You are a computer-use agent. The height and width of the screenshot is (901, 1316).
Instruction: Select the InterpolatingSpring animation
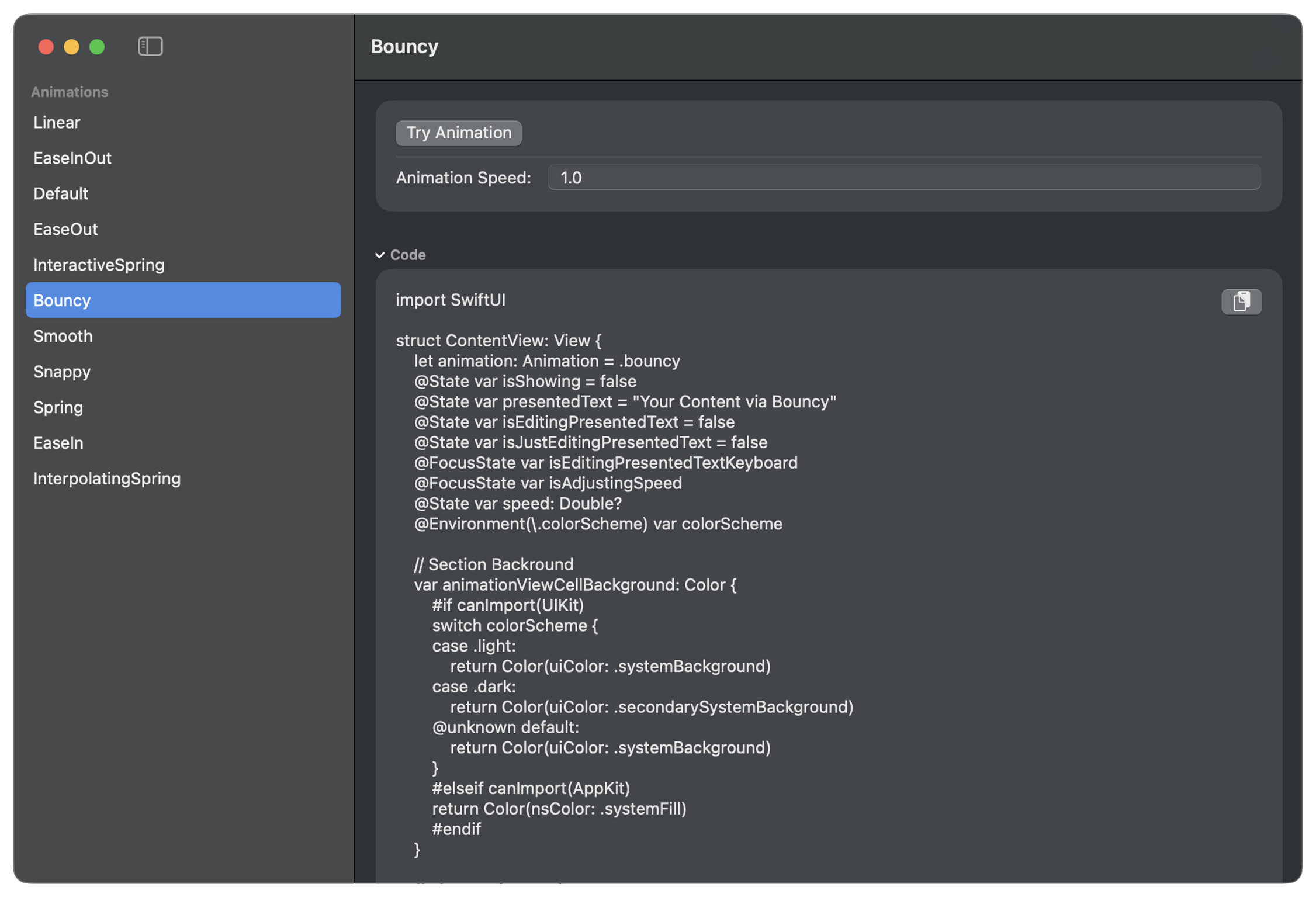[x=108, y=479]
